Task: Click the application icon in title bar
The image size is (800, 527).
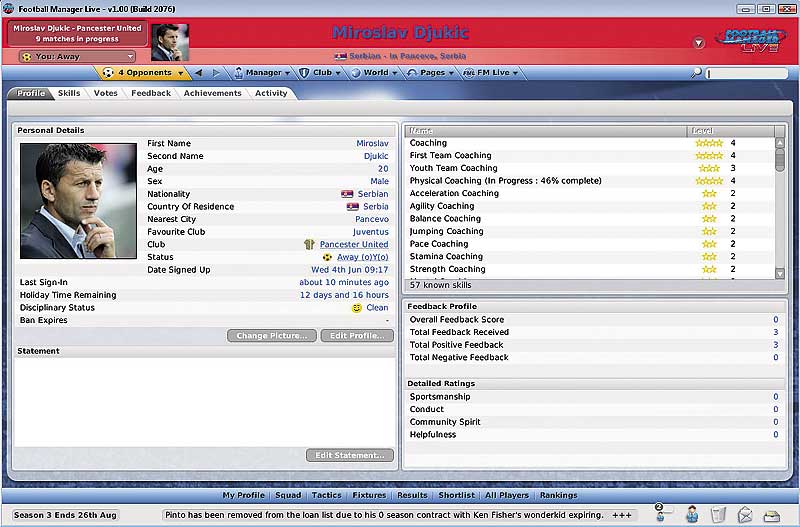Action: coord(8,9)
